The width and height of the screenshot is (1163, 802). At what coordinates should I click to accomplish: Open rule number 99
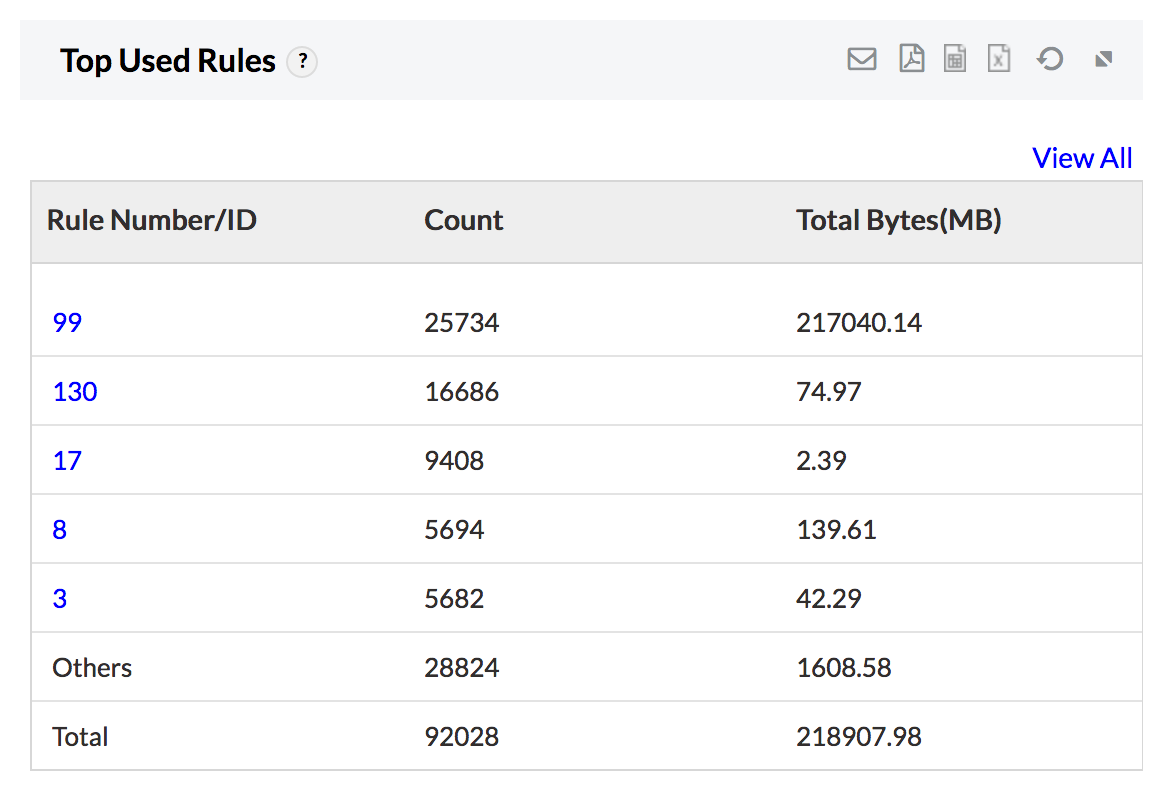coord(67,322)
